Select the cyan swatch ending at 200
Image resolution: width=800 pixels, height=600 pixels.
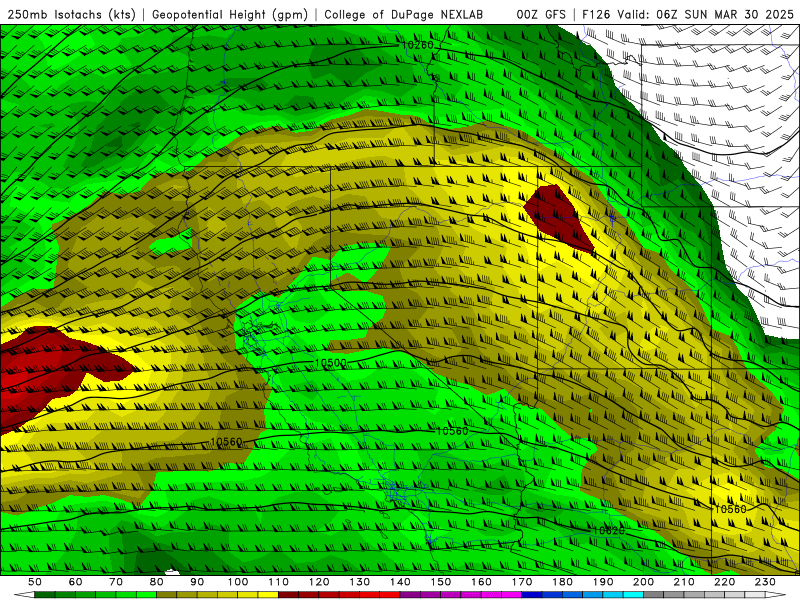tap(633, 596)
